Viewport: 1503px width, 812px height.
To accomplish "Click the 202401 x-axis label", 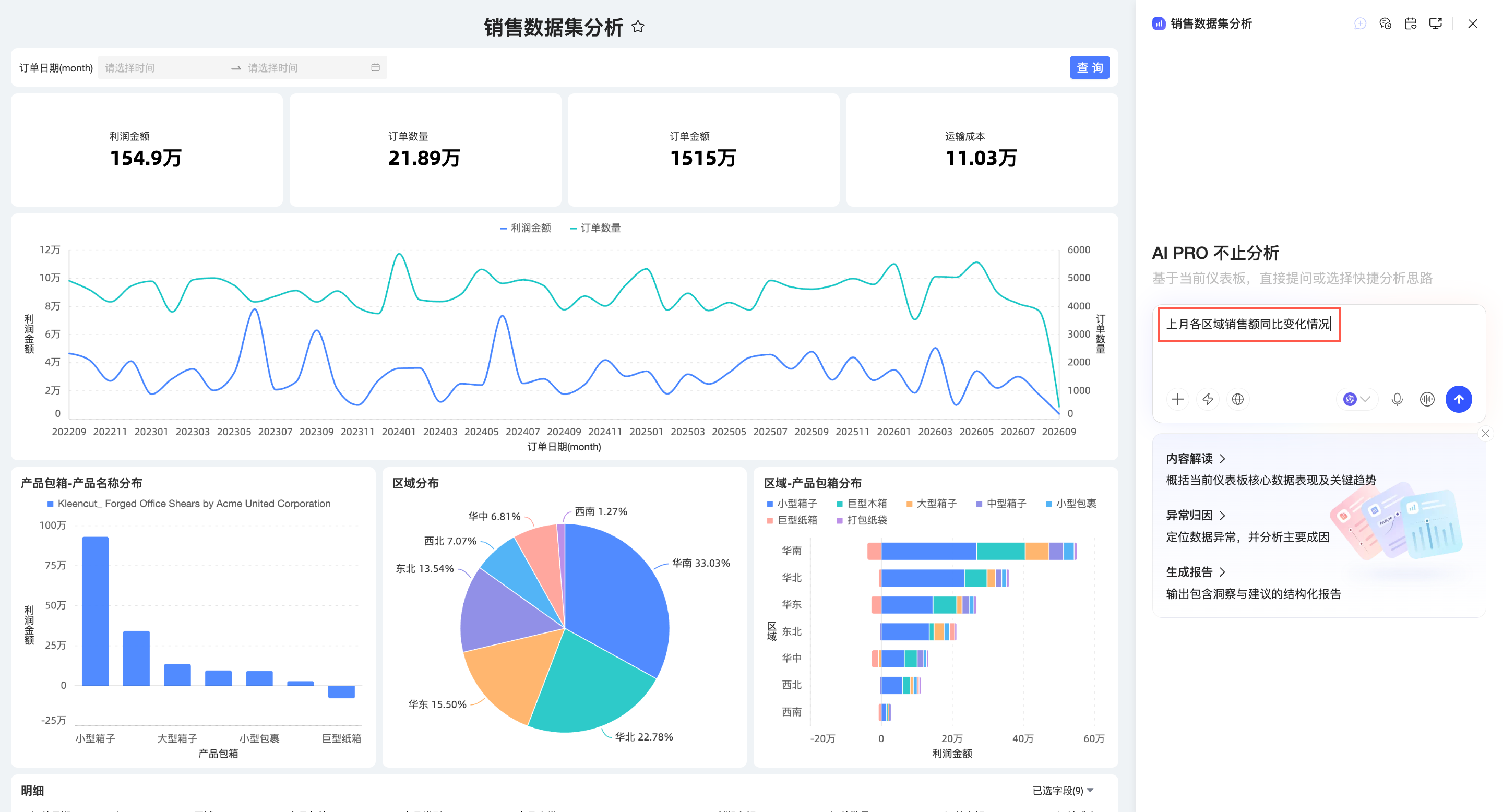I will pos(399,432).
